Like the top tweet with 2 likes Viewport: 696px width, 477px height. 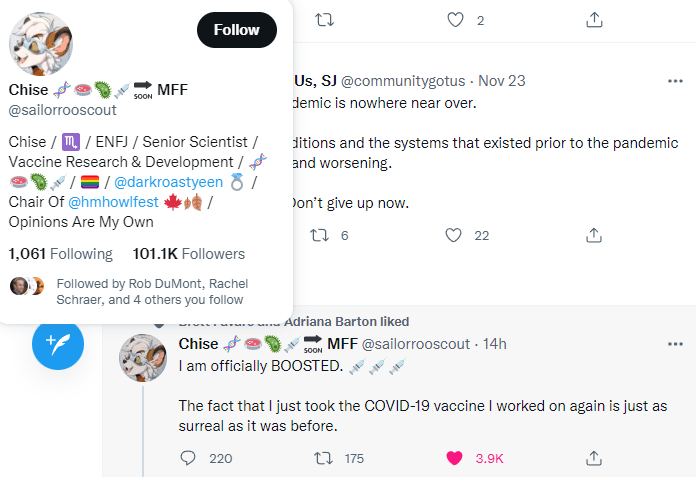click(455, 19)
